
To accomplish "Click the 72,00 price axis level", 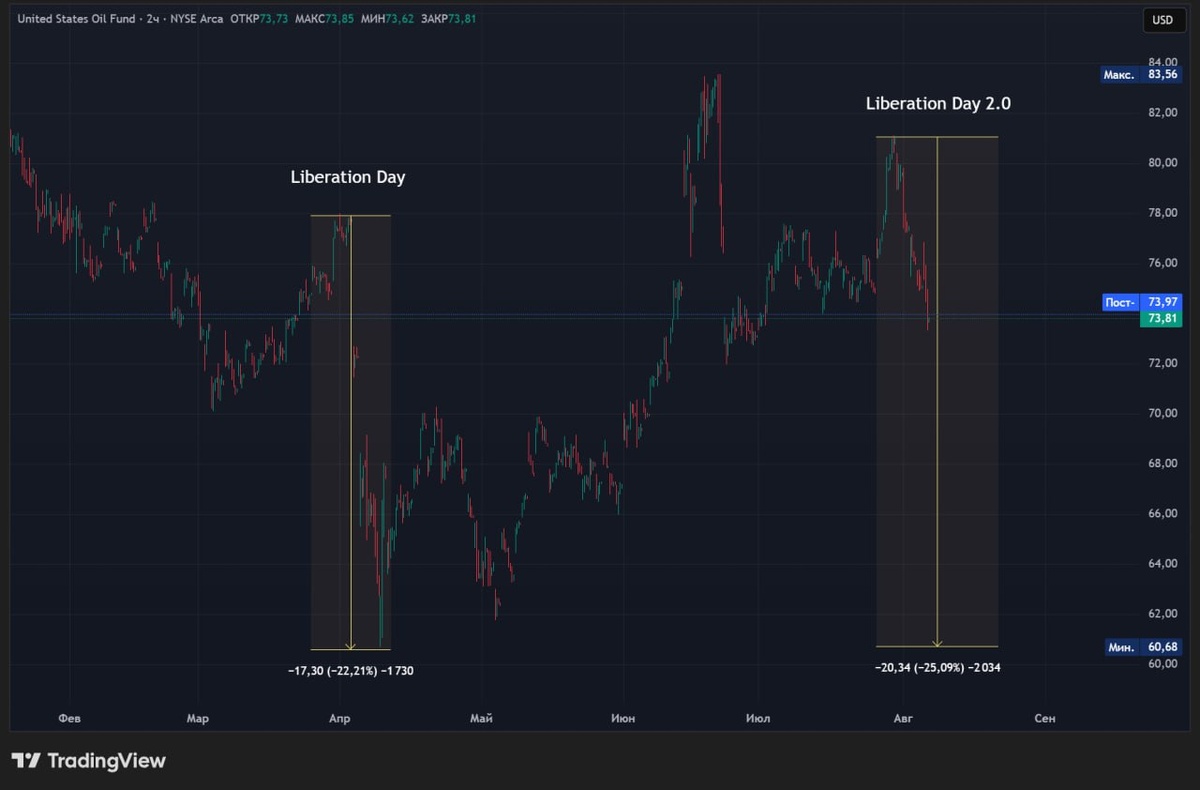I will click(1161, 363).
